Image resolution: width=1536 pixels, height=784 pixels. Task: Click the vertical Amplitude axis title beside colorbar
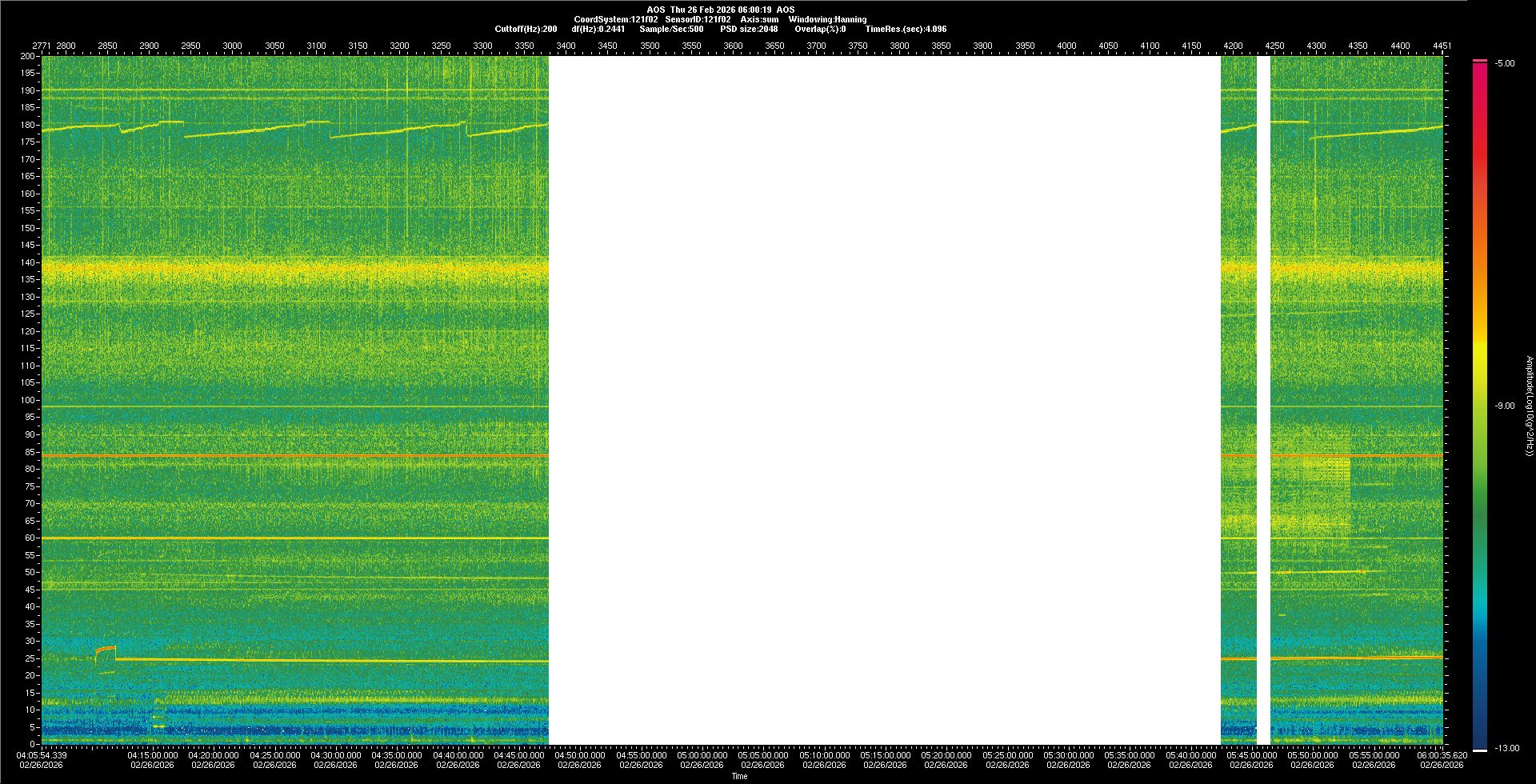click(1529, 406)
